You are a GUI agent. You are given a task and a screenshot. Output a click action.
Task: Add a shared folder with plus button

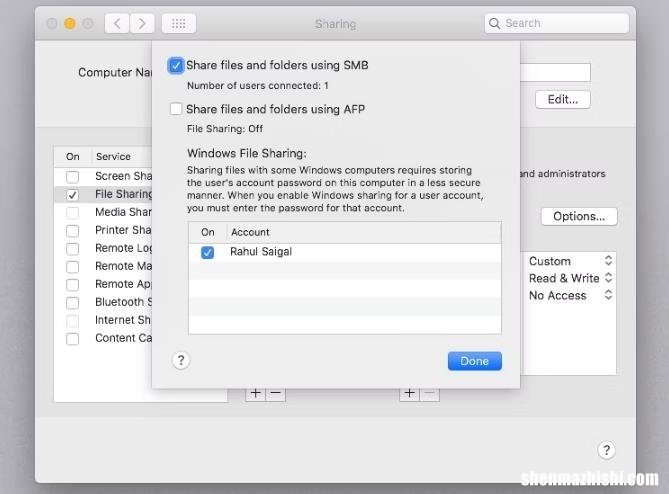[256, 393]
